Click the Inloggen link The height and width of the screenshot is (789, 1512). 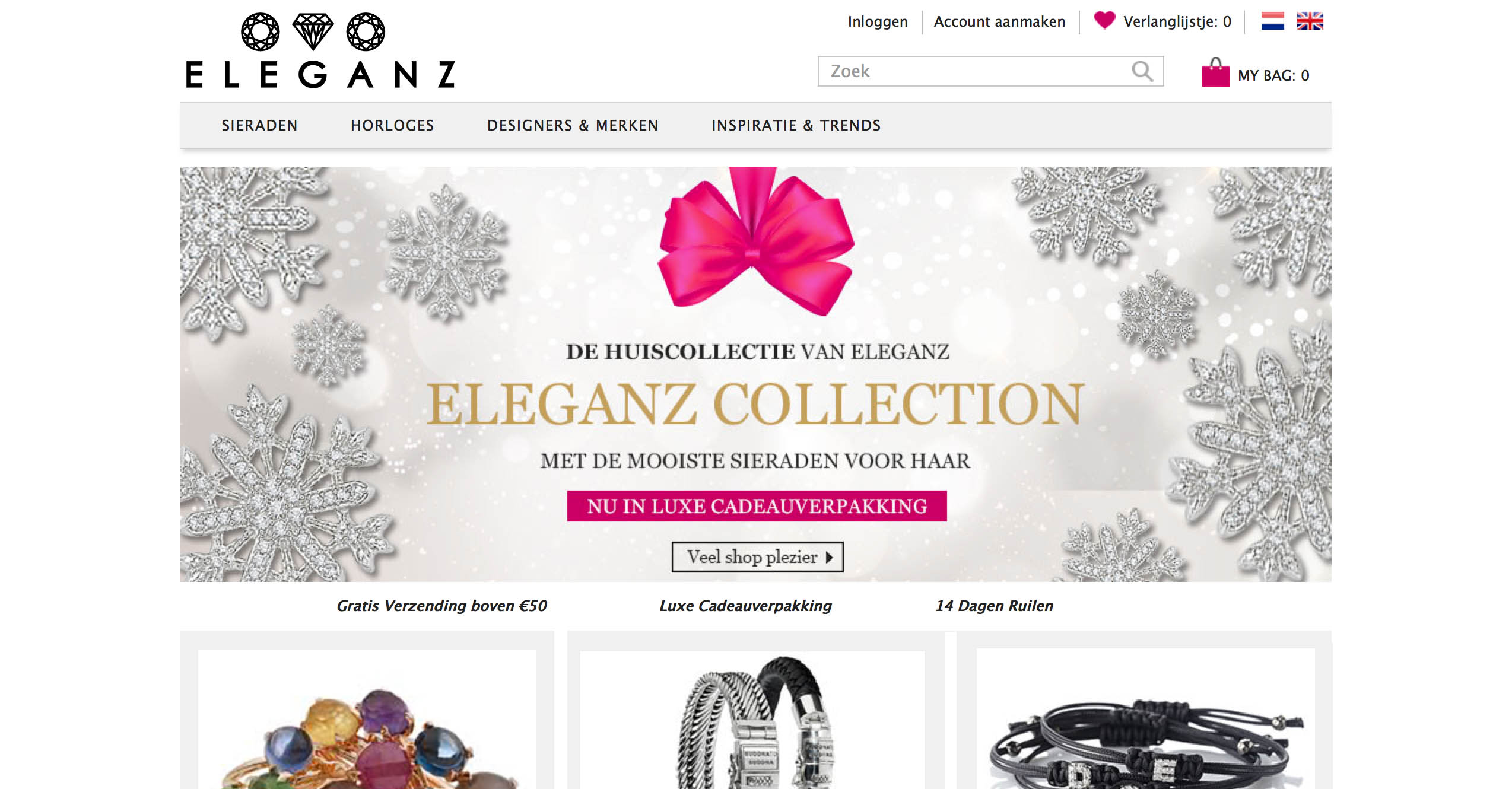[878, 22]
